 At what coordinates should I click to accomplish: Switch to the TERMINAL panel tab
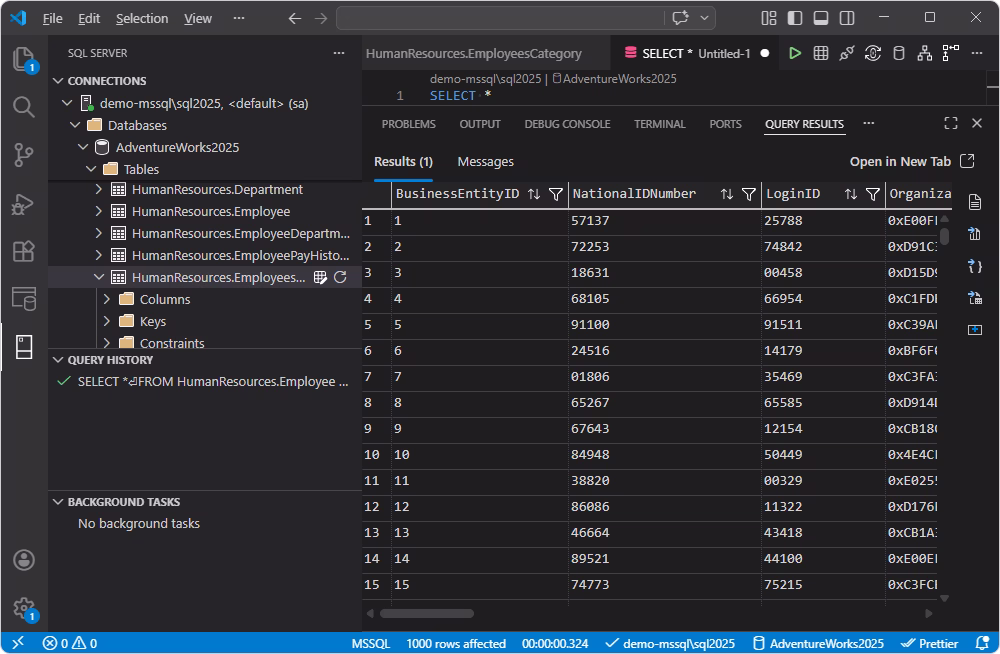pos(659,124)
